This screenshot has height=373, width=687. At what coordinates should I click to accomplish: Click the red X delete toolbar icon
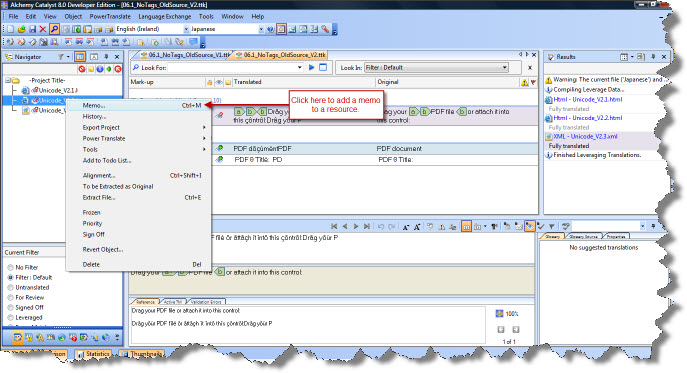pyautogui.click(x=43, y=29)
